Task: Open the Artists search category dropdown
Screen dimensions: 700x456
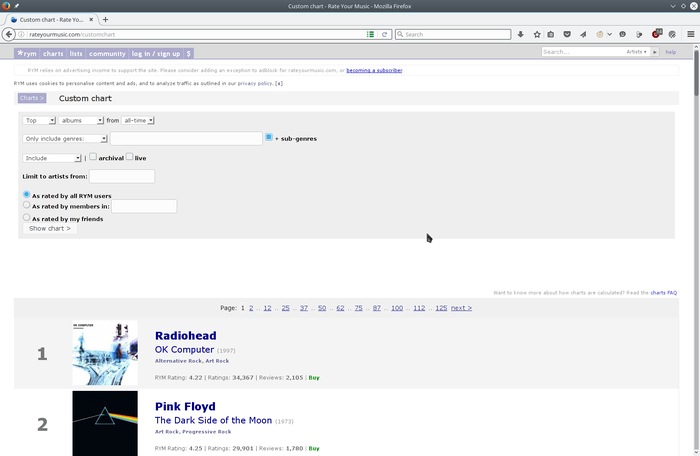Action: [636, 52]
